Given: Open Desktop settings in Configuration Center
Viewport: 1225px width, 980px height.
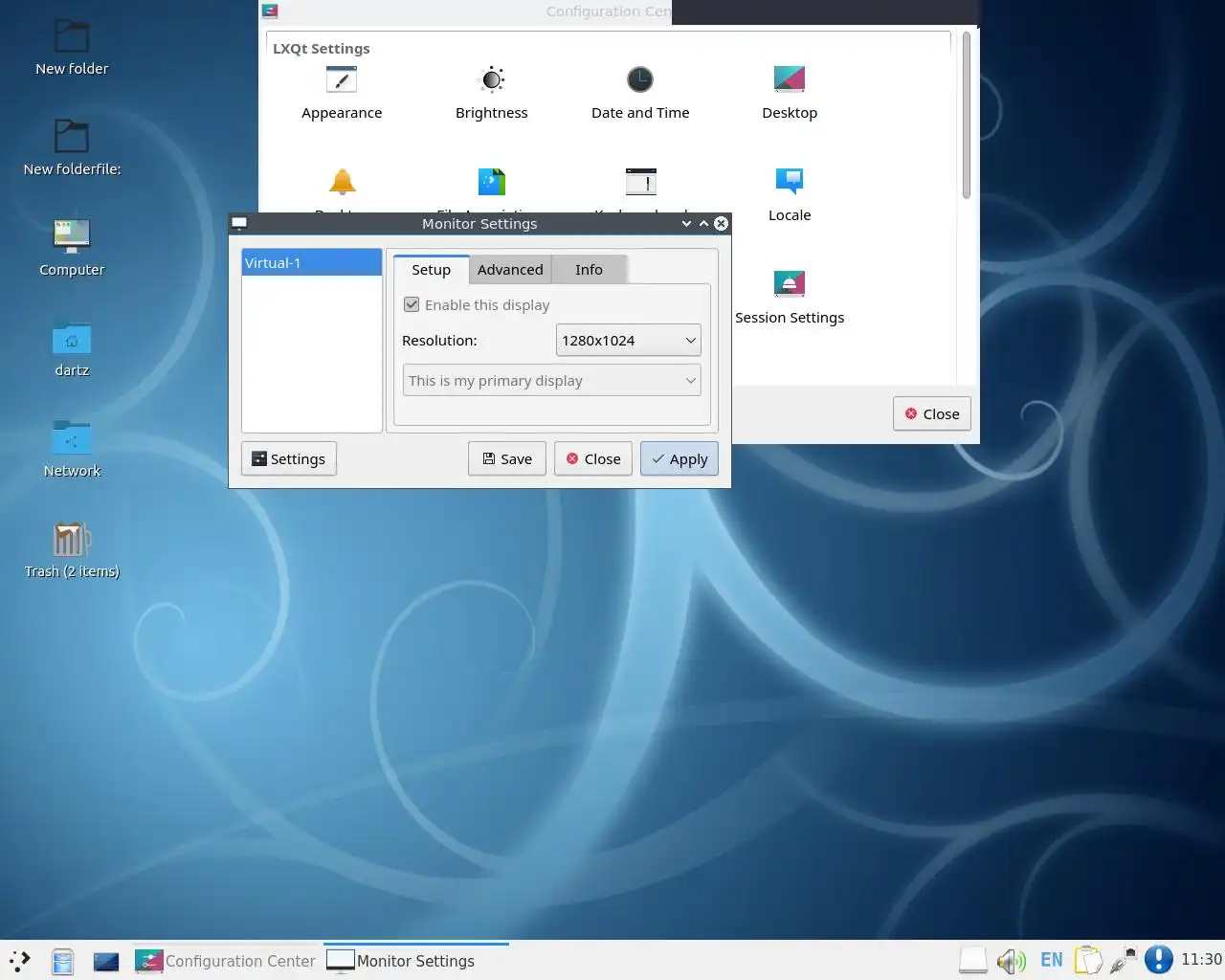Looking at the screenshot, I should (x=790, y=93).
